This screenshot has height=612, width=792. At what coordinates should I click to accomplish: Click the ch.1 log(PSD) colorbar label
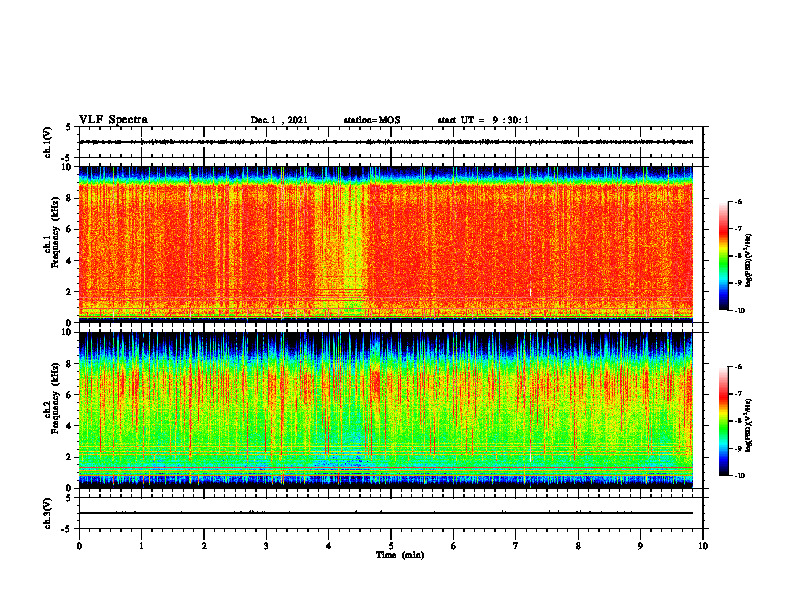pos(749,261)
